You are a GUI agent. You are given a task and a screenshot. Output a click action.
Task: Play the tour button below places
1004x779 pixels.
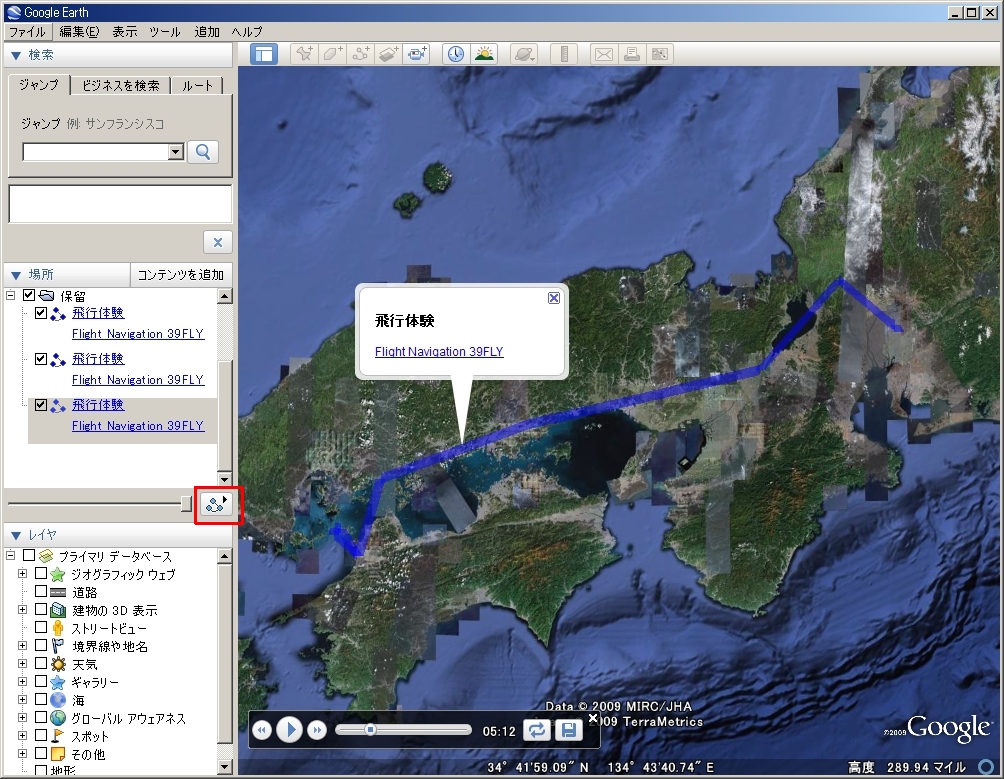click(216, 504)
